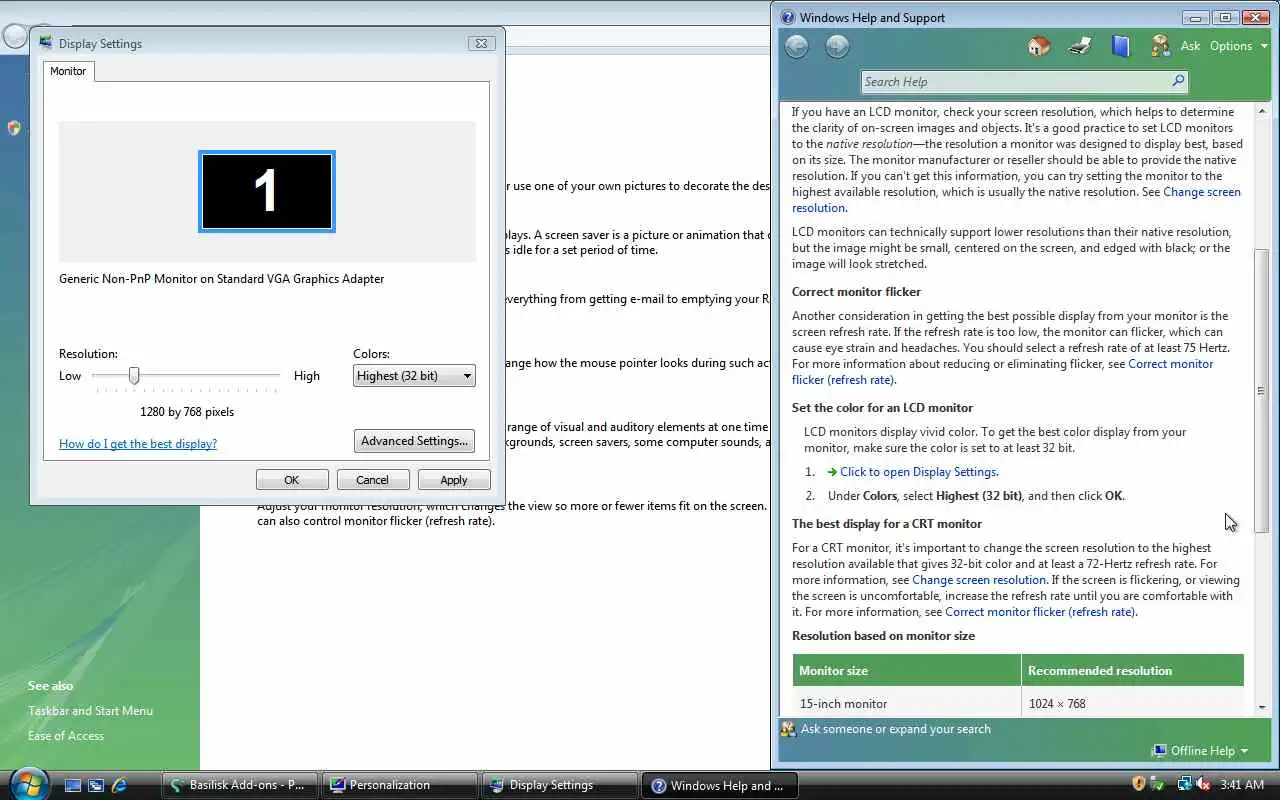1280x800 pixels.
Task: Switch to Personalization taskbar button
Action: click(400, 785)
